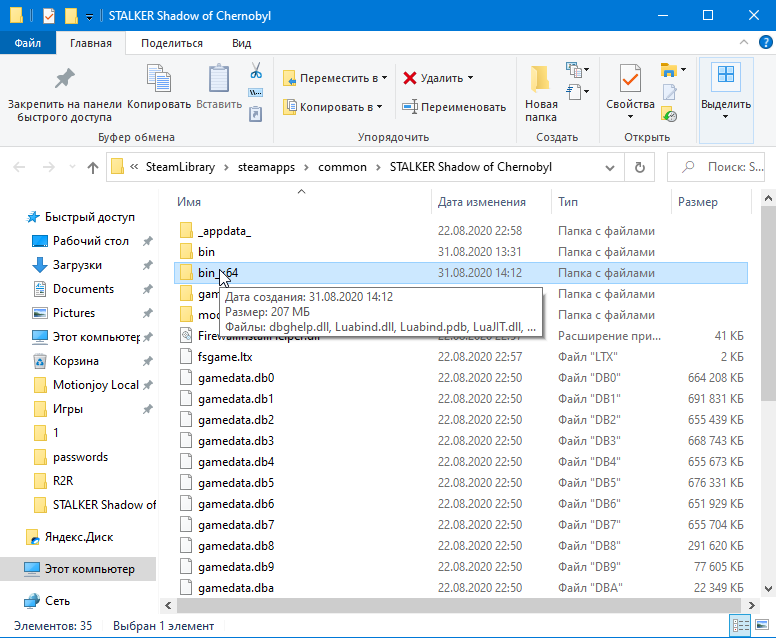Open Переместить в dropdown

pos(335,78)
